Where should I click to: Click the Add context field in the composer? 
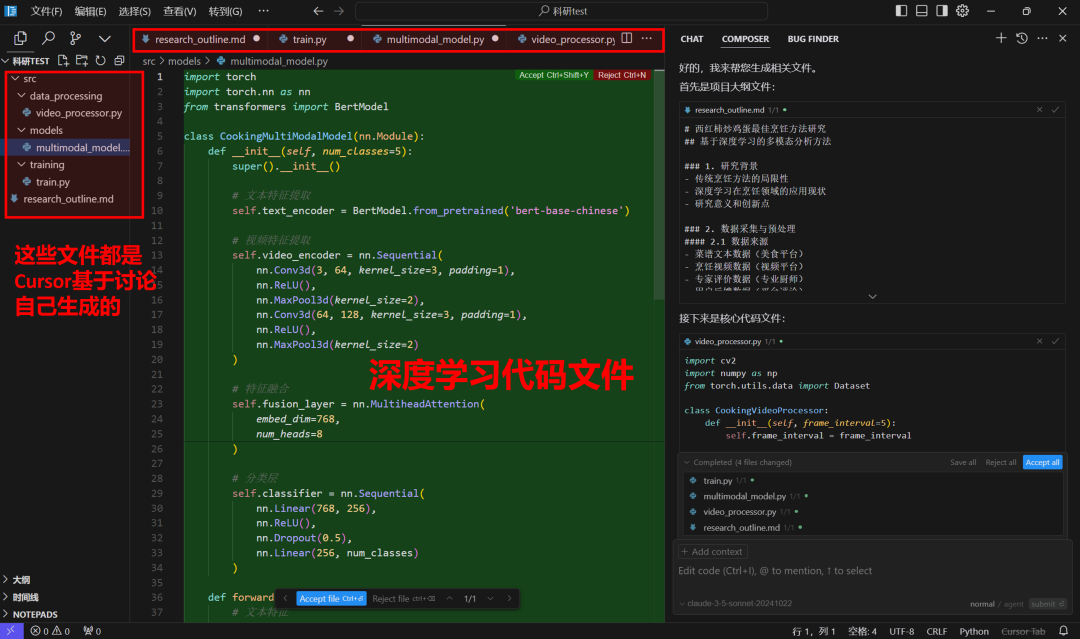tap(711, 551)
